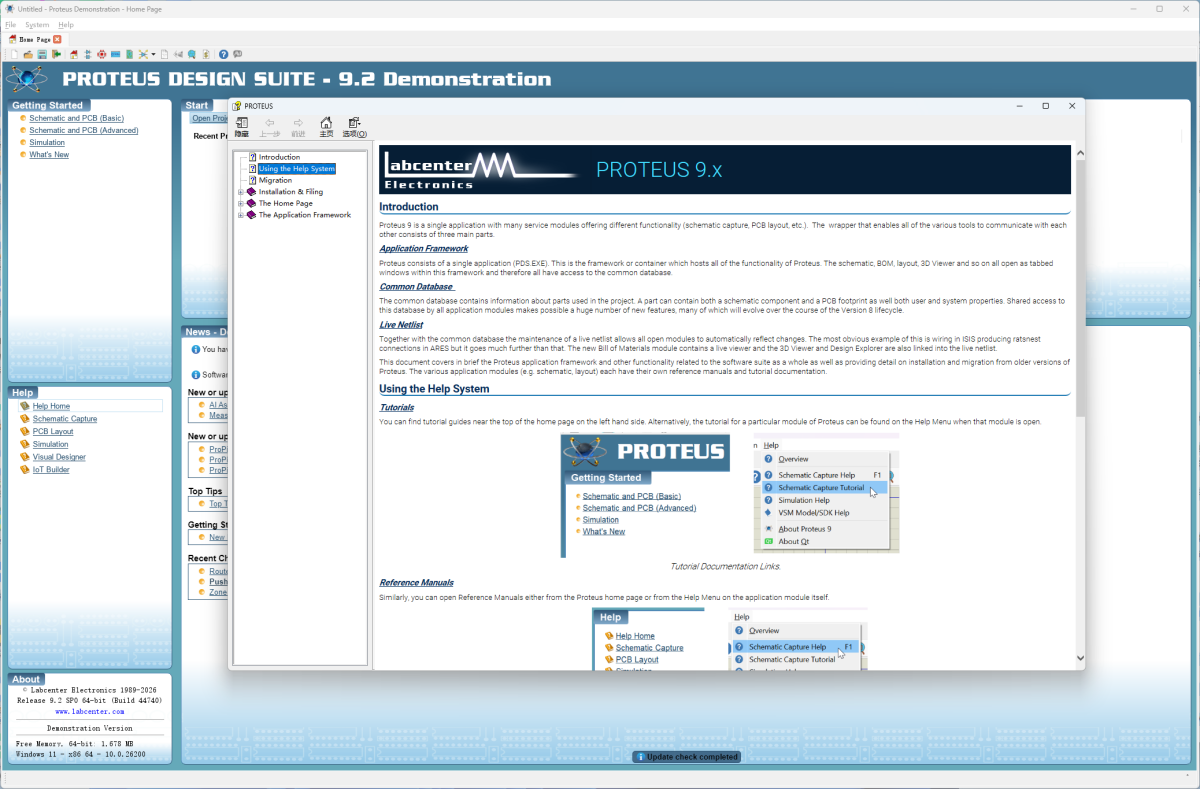
Task: Click Installation & Filing book label
Action: coord(290,192)
